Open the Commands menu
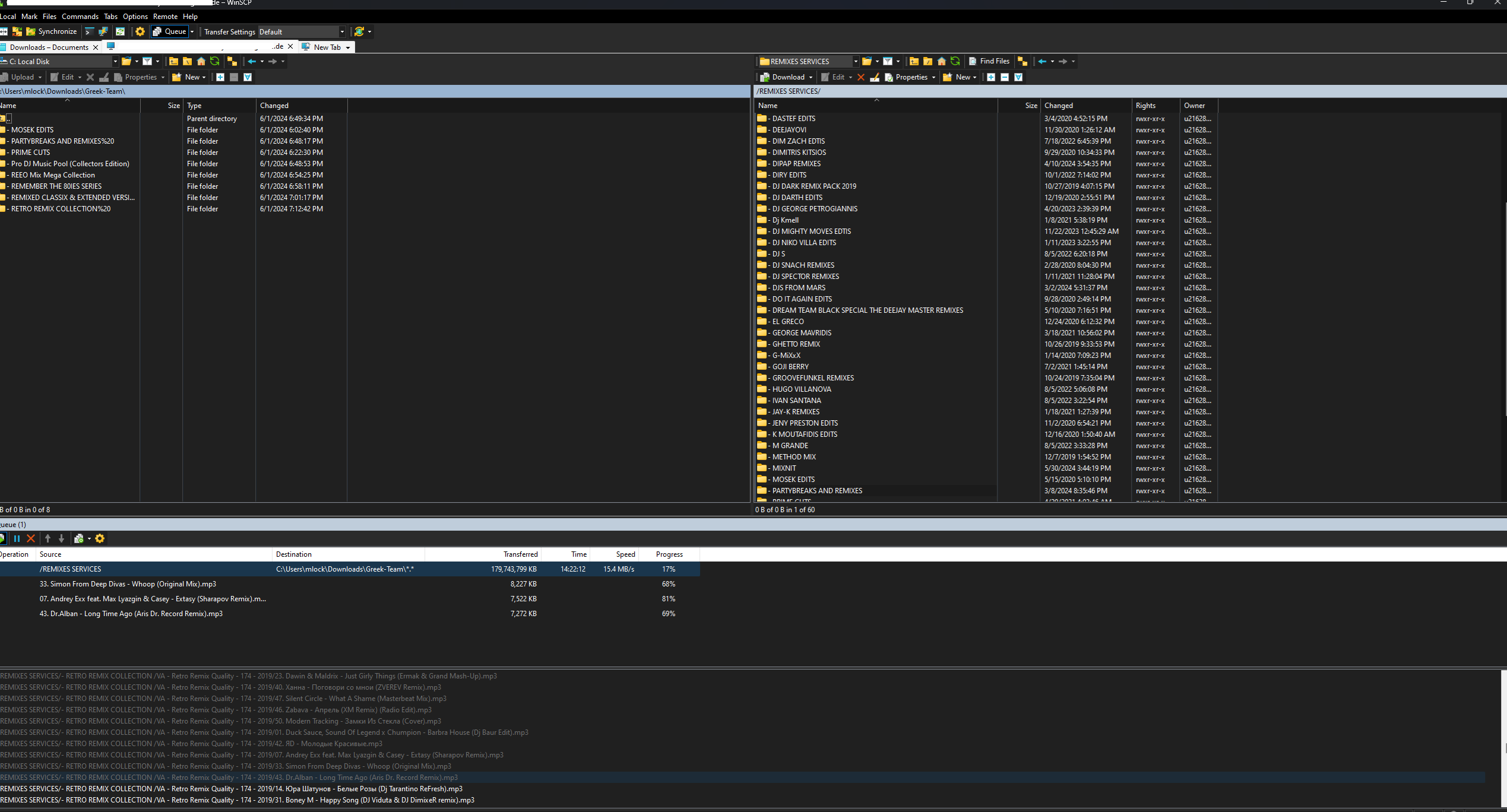This screenshot has height=812, width=1507. tap(80, 16)
